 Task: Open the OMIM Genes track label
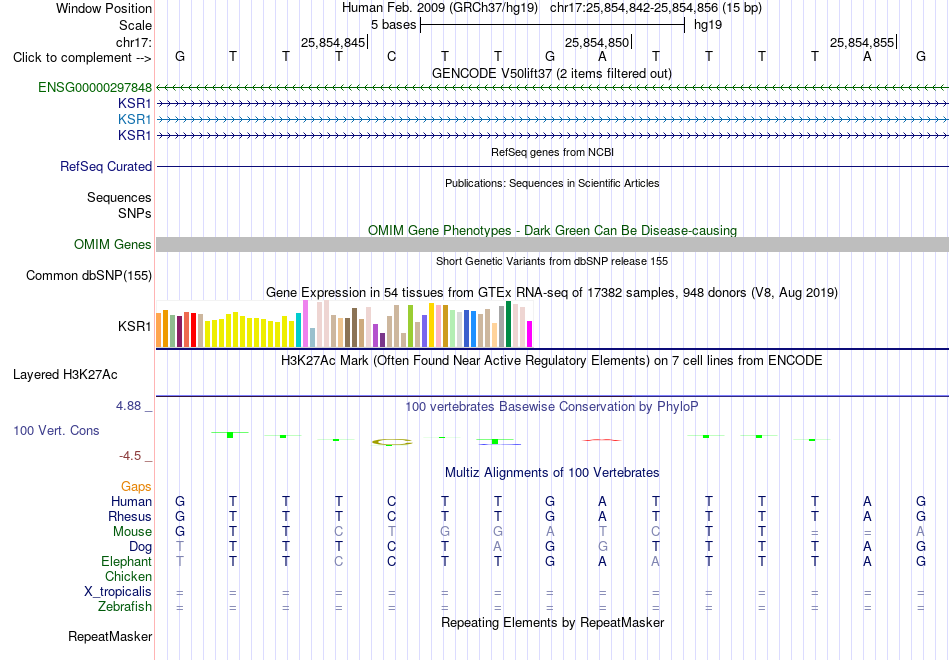[x=112, y=244]
